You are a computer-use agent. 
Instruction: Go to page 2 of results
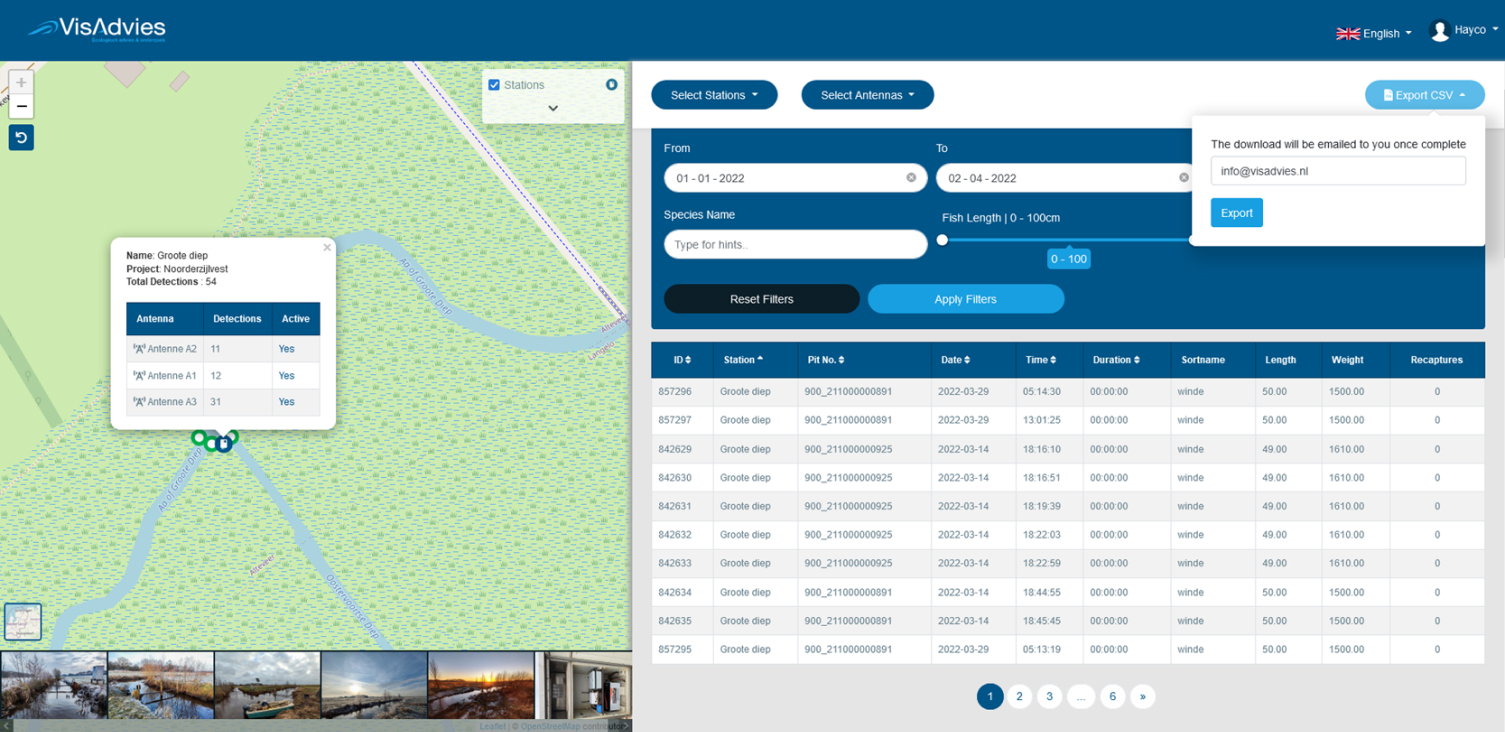[x=1019, y=696]
